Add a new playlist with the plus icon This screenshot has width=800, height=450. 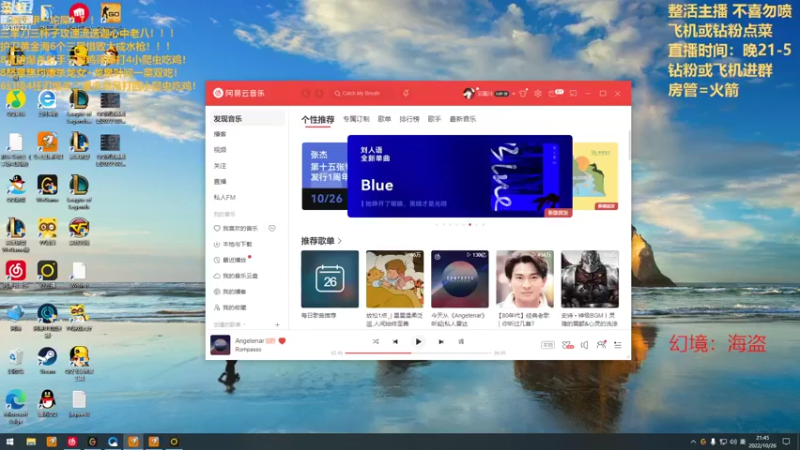click(277, 324)
